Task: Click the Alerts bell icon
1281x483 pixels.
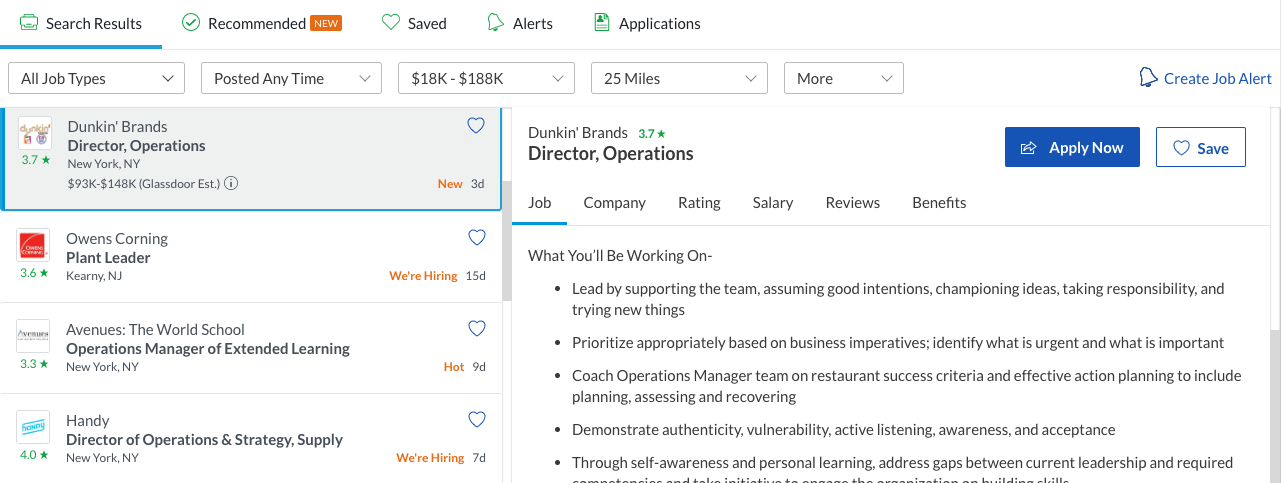Action: [495, 23]
